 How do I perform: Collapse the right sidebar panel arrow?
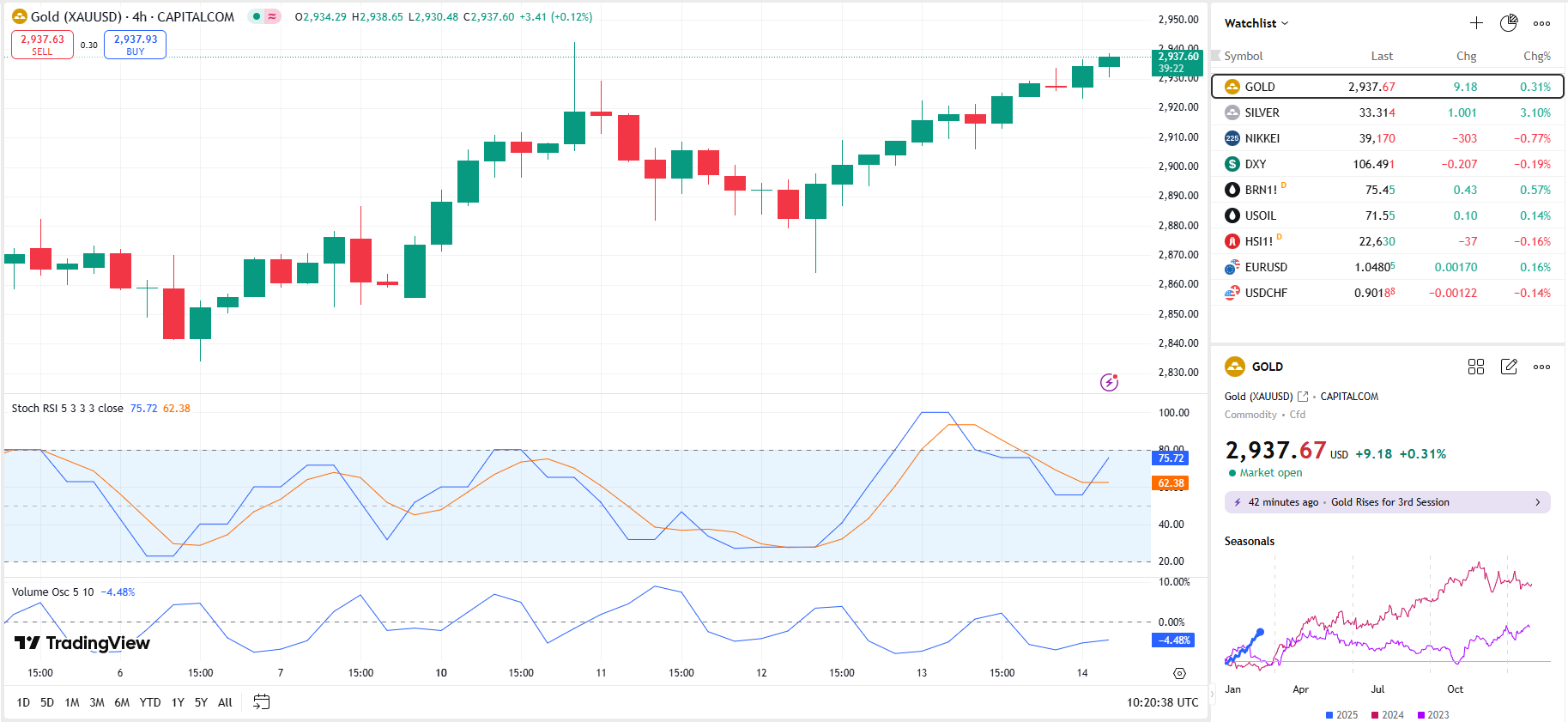1213,692
